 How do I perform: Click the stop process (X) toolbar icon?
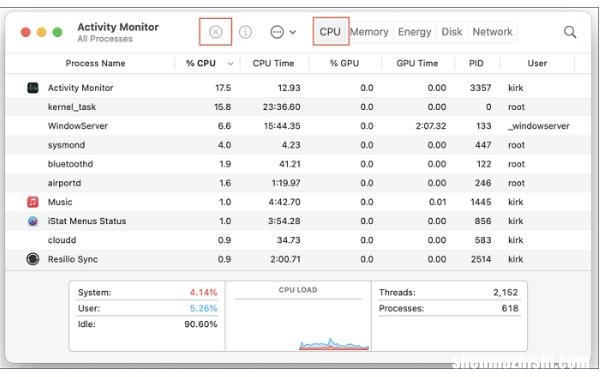coord(215,32)
